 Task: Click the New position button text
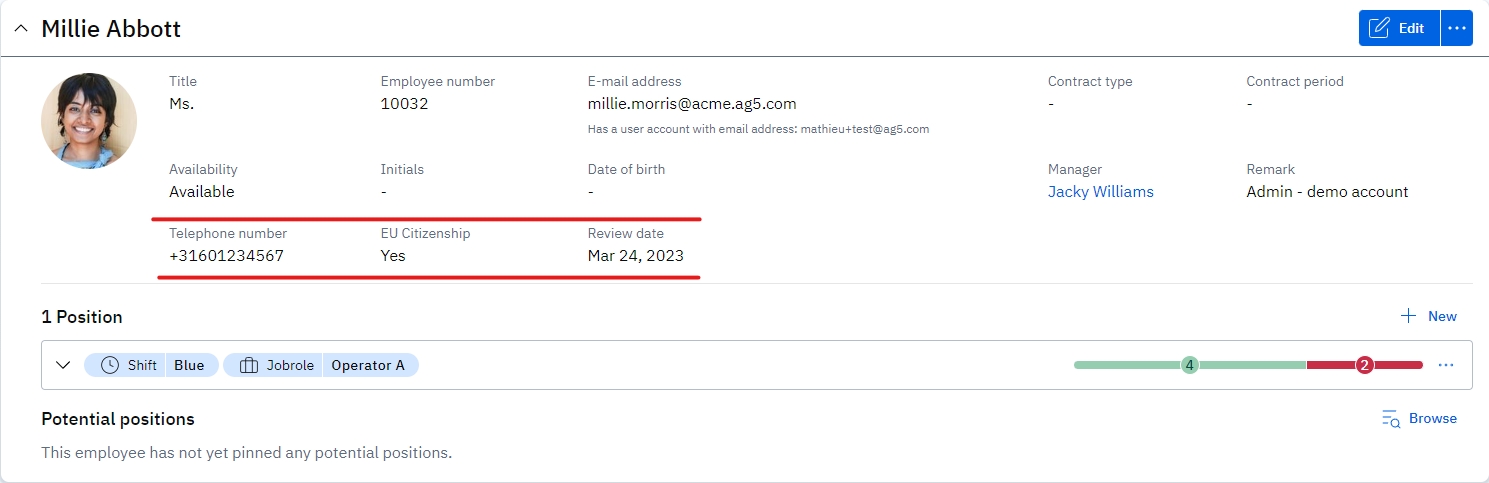click(x=1442, y=316)
